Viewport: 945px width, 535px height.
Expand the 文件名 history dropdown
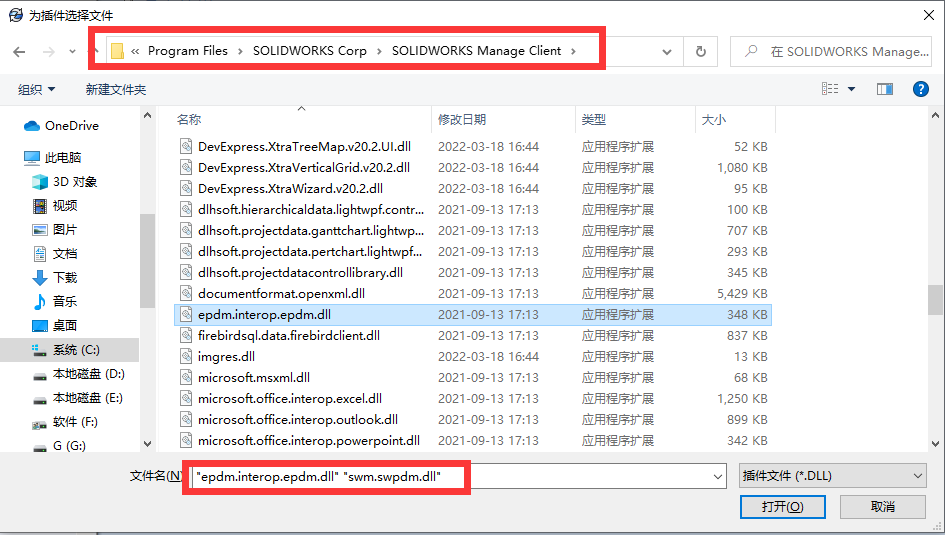[718, 477]
